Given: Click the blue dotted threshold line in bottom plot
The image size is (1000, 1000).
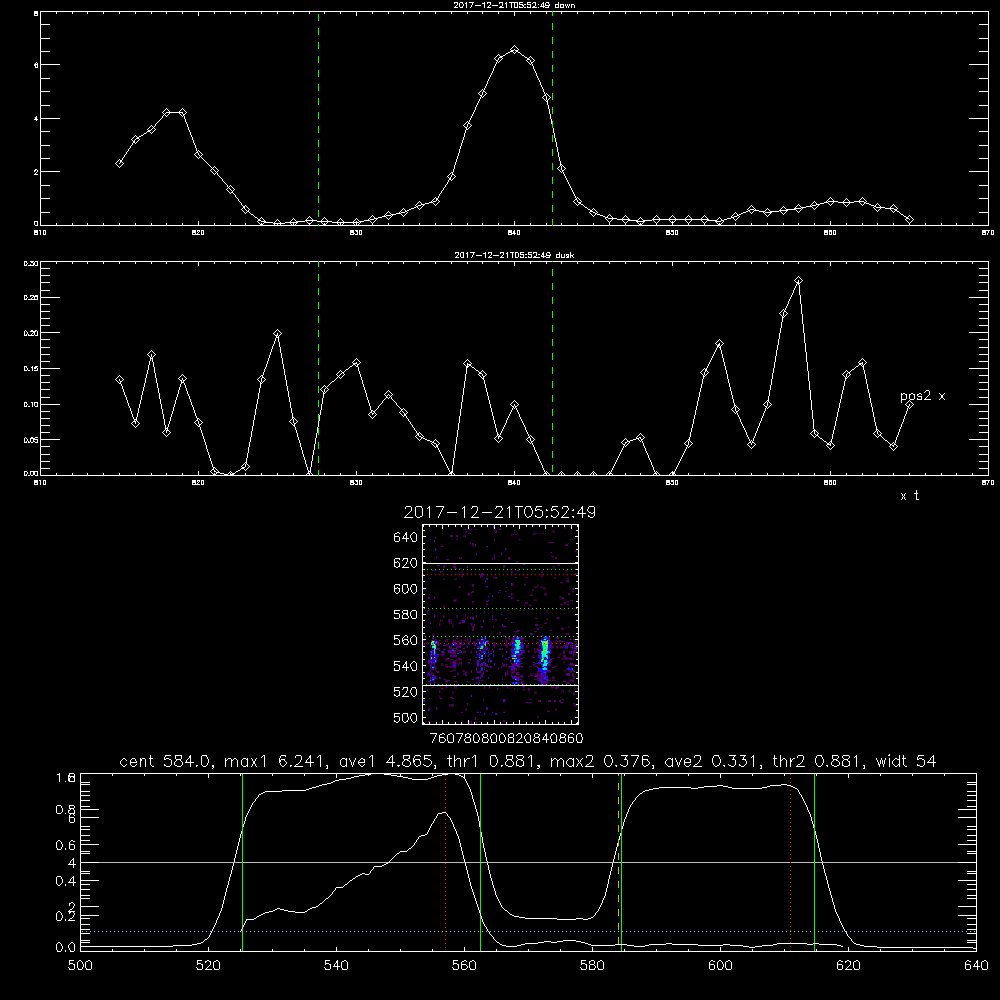Looking at the screenshot, I should (x=528, y=932).
